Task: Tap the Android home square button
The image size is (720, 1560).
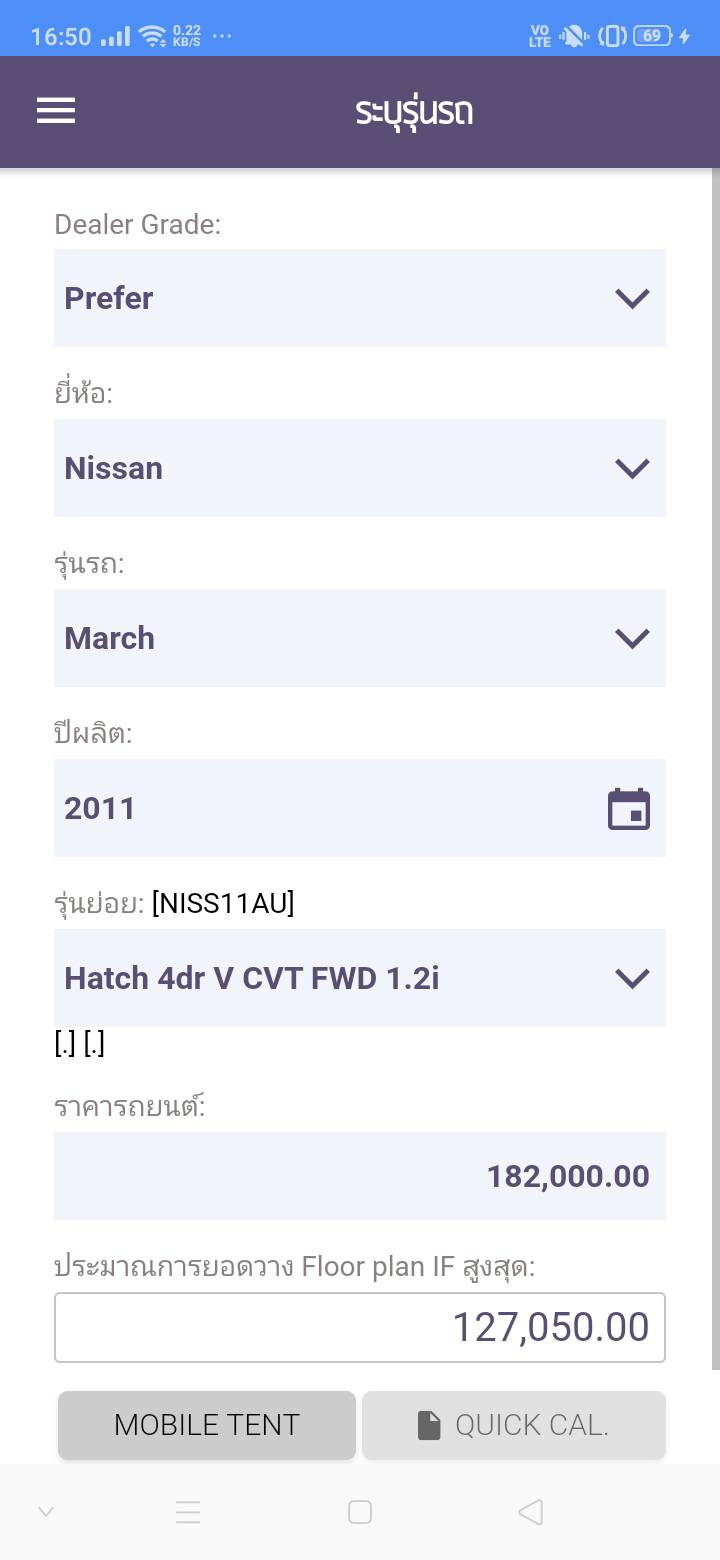Action: pos(360,1512)
